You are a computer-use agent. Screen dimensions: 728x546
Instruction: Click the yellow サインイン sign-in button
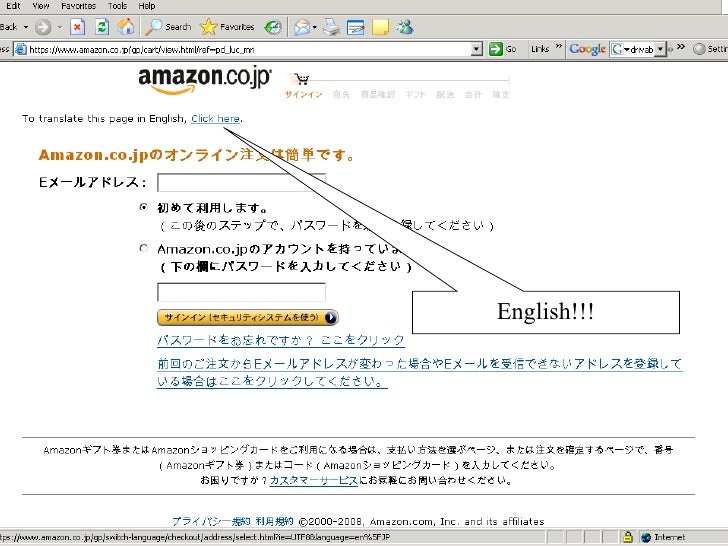point(248,318)
